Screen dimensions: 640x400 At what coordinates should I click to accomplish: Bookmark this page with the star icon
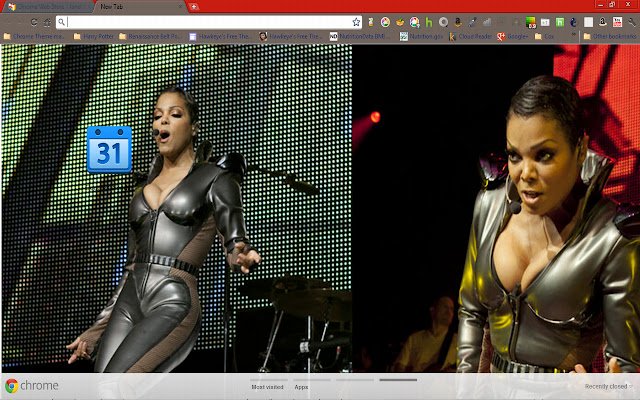click(x=356, y=22)
